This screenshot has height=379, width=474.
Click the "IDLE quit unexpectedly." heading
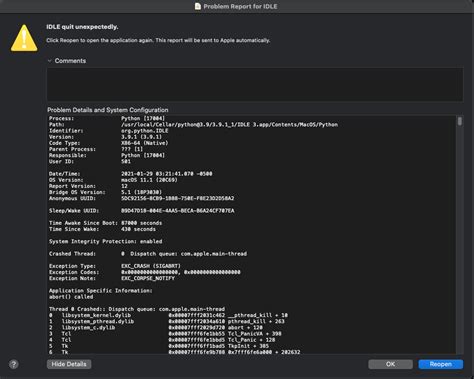82,27
